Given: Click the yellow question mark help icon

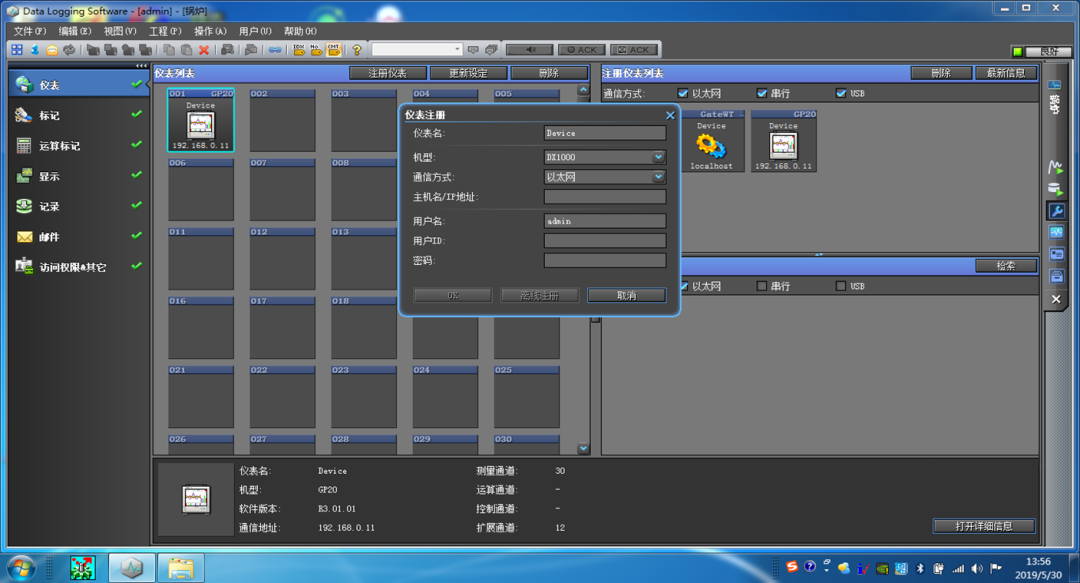Looking at the screenshot, I should [x=356, y=50].
